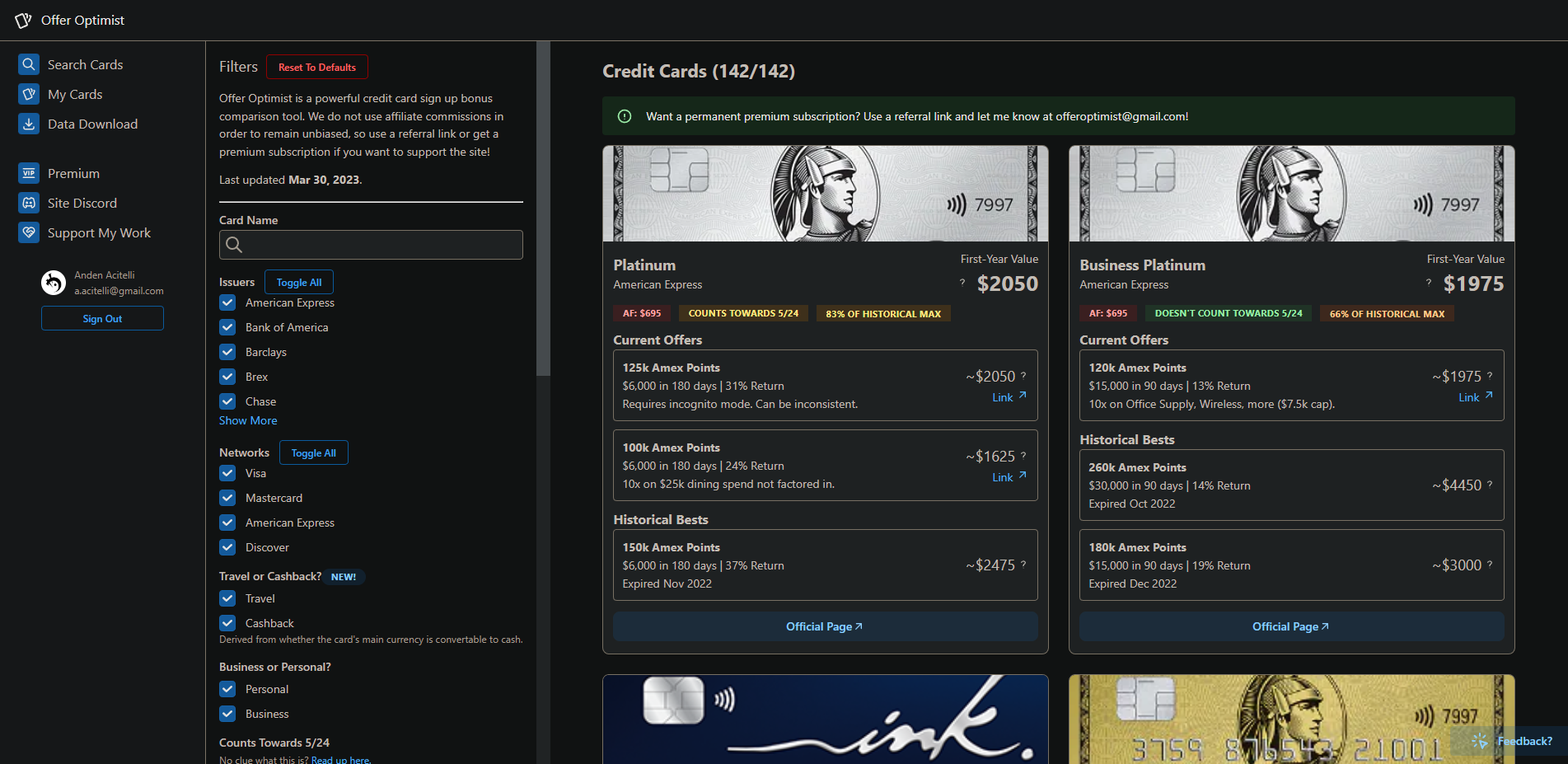Toggle the Barclays issuer checkbox
The width and height of the screenshot is (1568, 764).
pyautogui.click(x=227, y=352)
